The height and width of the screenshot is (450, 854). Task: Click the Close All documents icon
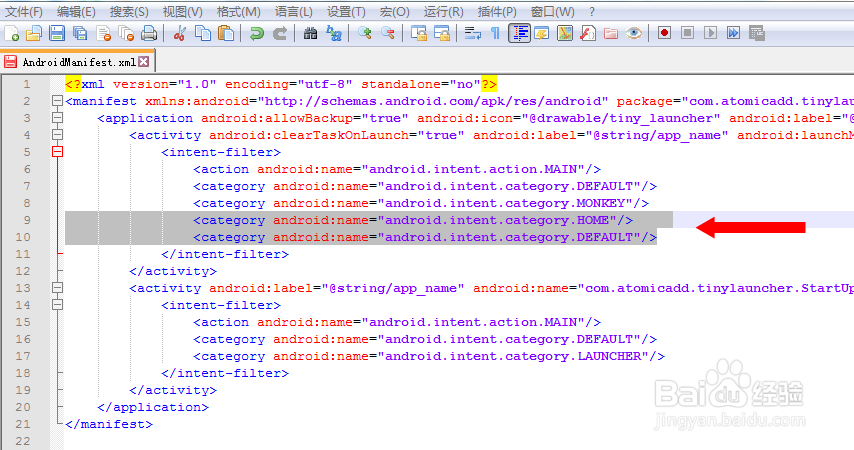coord(126,33)
